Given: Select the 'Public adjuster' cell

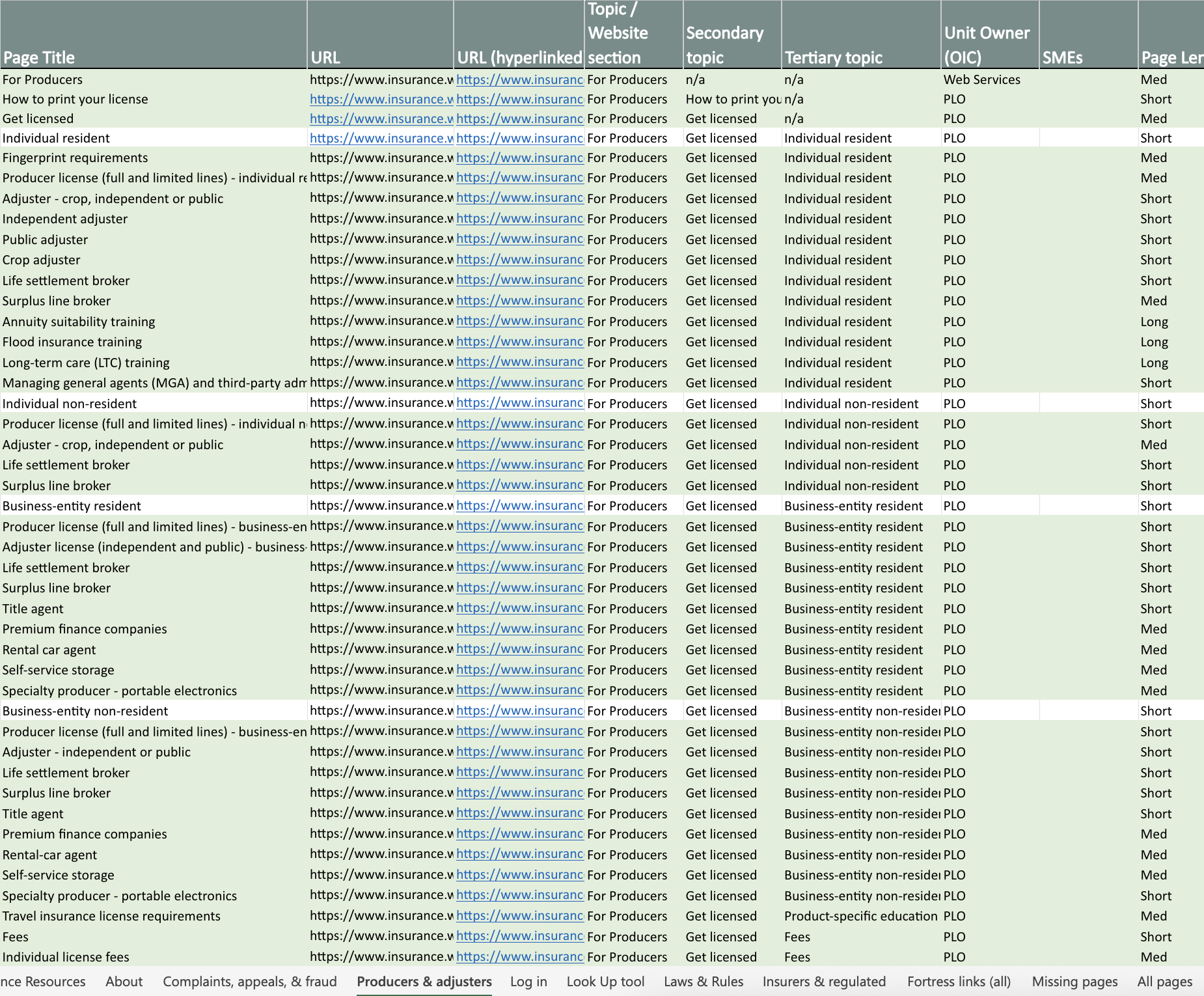Looking at the screenshot, I should 154,240.
